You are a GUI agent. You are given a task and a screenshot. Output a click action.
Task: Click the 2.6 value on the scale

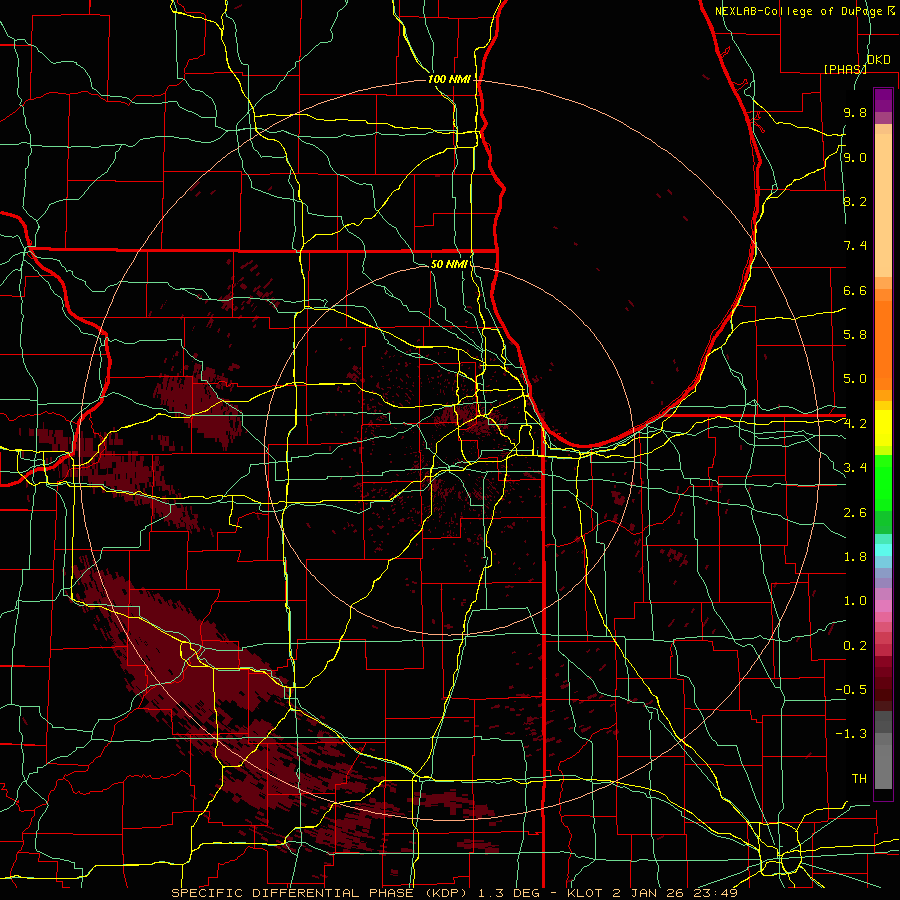coord(855,513)
